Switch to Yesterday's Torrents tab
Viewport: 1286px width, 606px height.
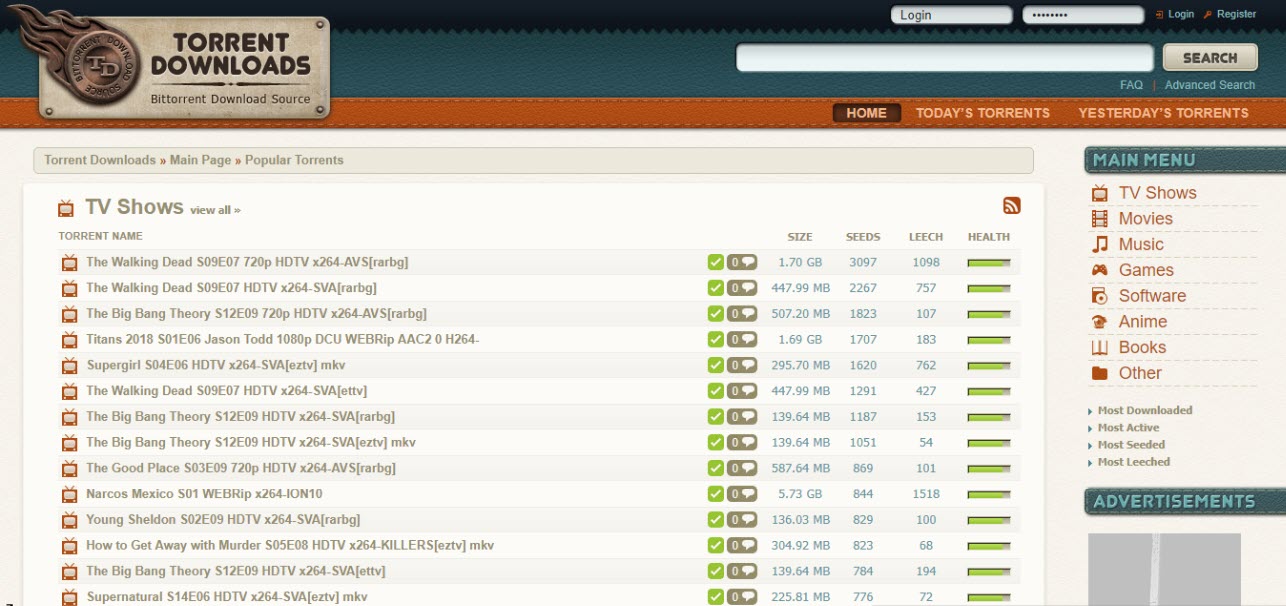click(x=1163, y=113)
